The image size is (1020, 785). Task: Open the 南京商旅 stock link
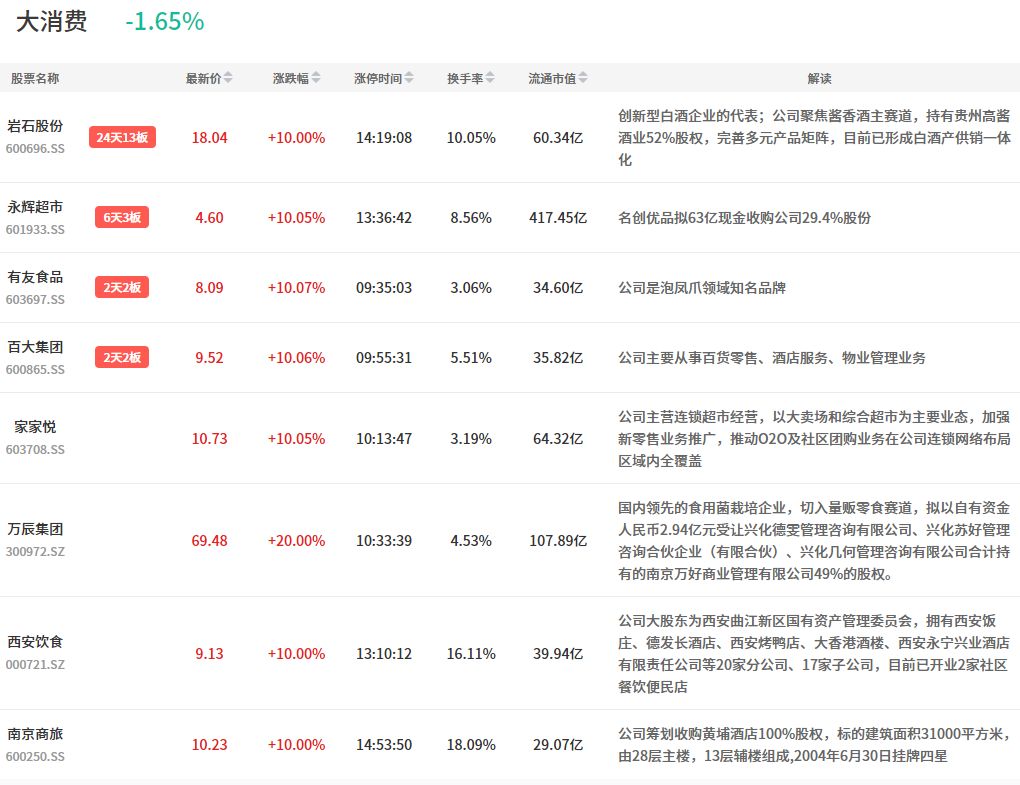[x=35, y=734]
